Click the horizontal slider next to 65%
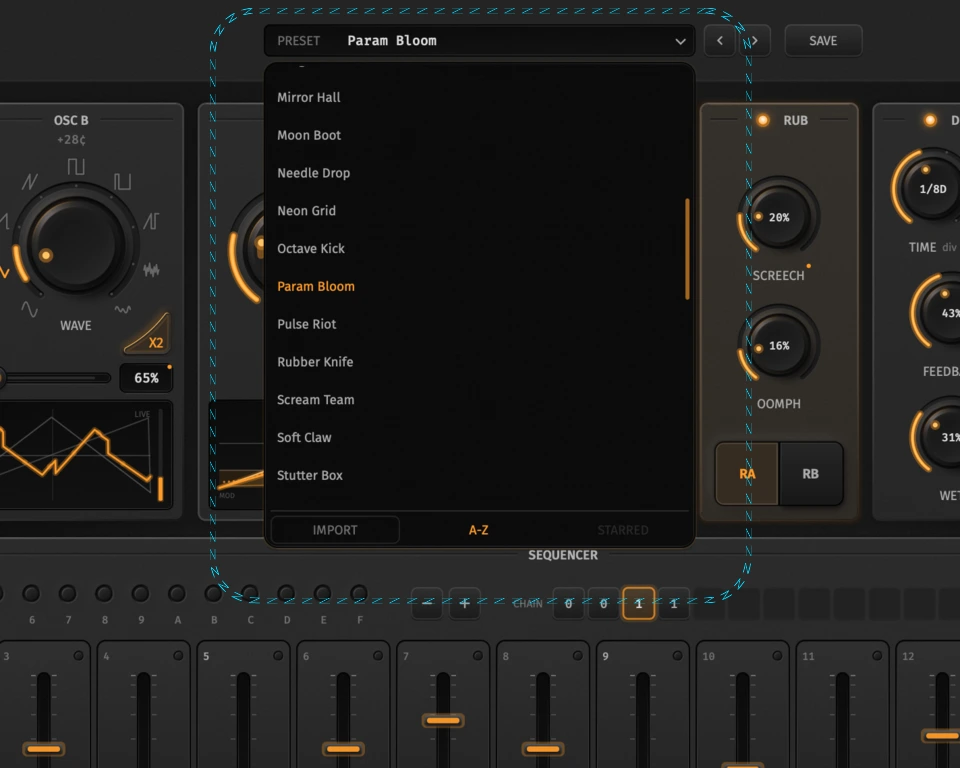The width and height of the screenshot is (960, 768). click(x=55, y=378)
